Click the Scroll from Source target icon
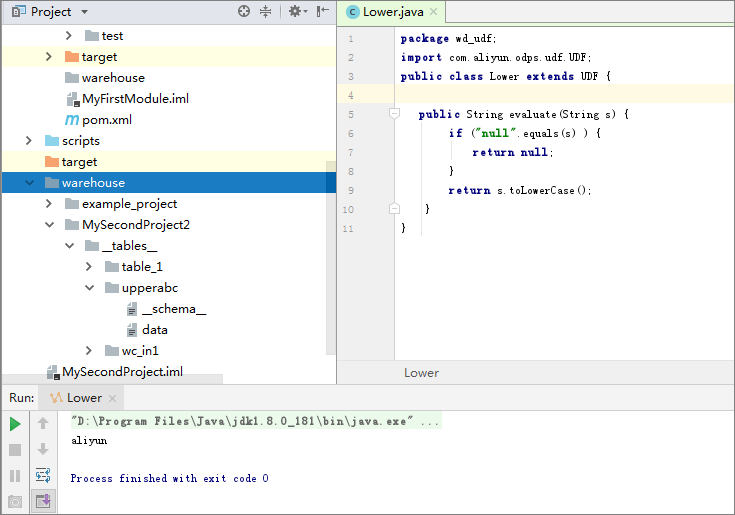735x515 pixels. point(244,11)
